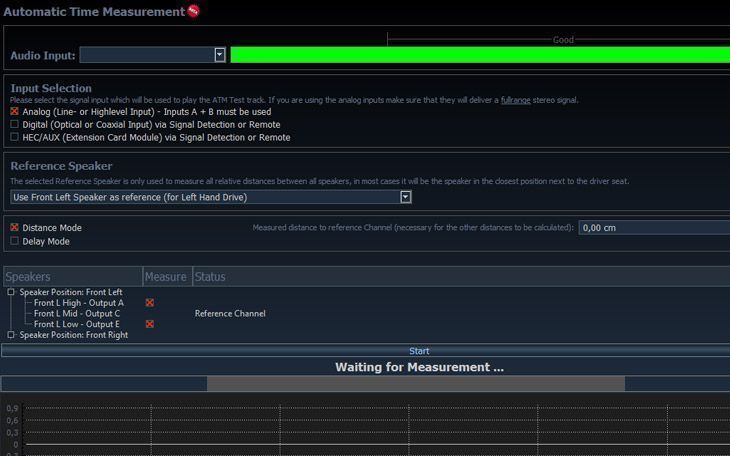Open the Reference Speaker dropdown

405,197
